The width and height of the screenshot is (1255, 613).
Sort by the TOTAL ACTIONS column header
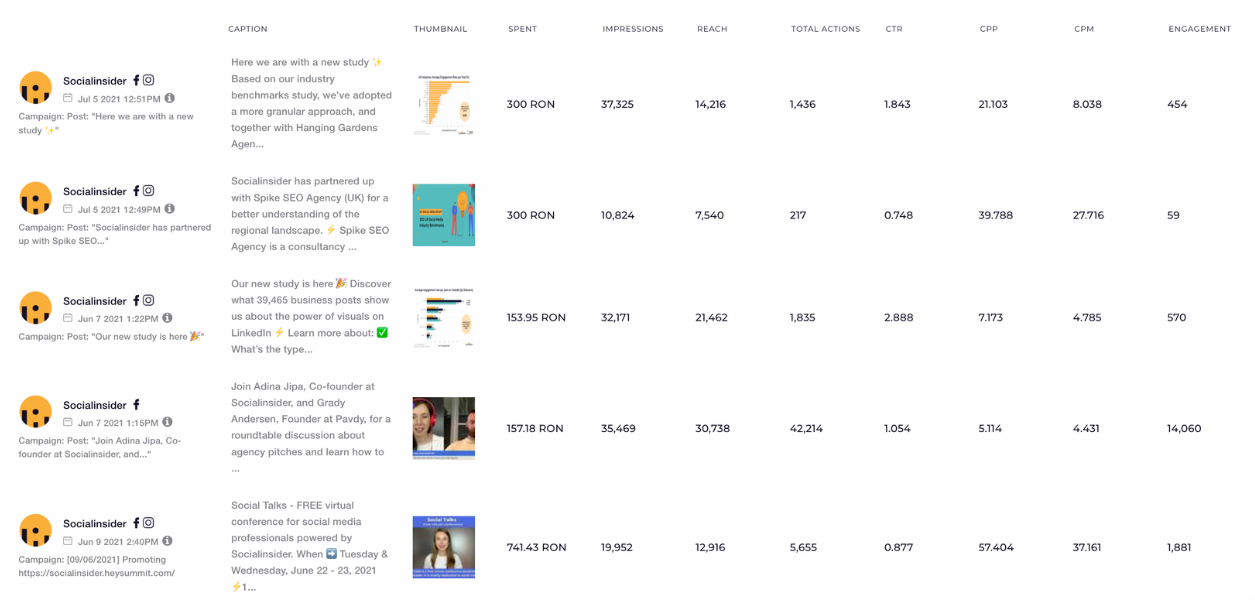[x=825, y=29]
